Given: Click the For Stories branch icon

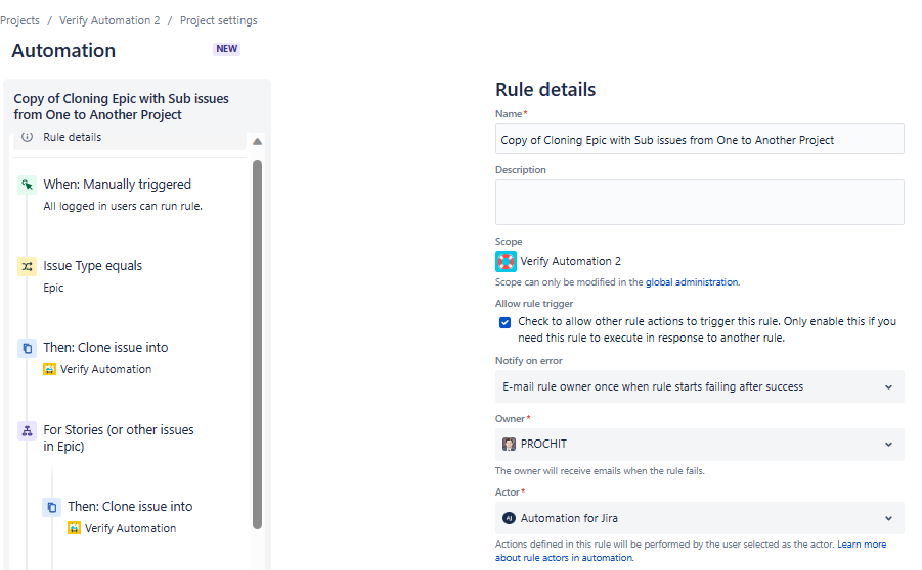Looking at the screenshot, I should (27, 431).
